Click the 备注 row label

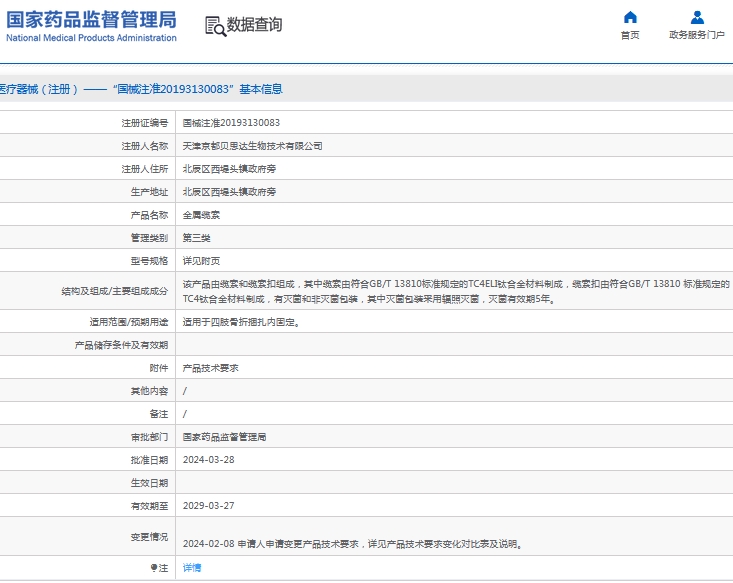tap(158, 414)
